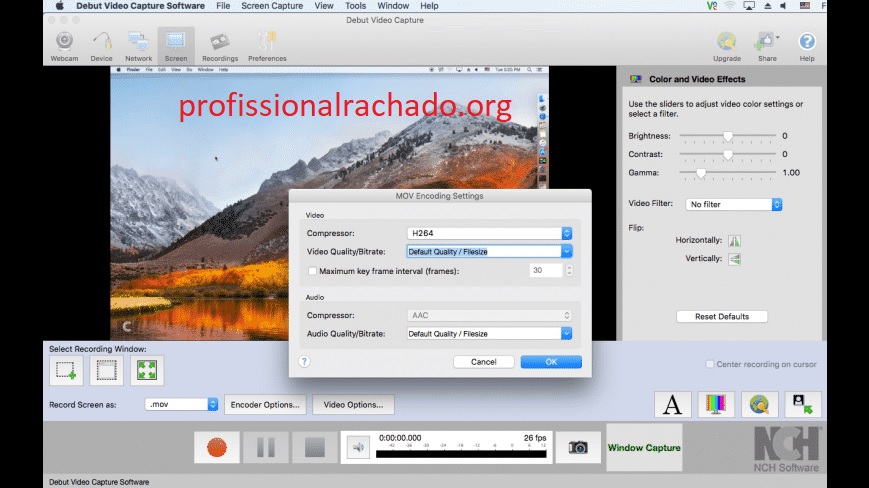869x488 pixels.
Task: Click the Reset Defaults button
Action: point(722,316)
